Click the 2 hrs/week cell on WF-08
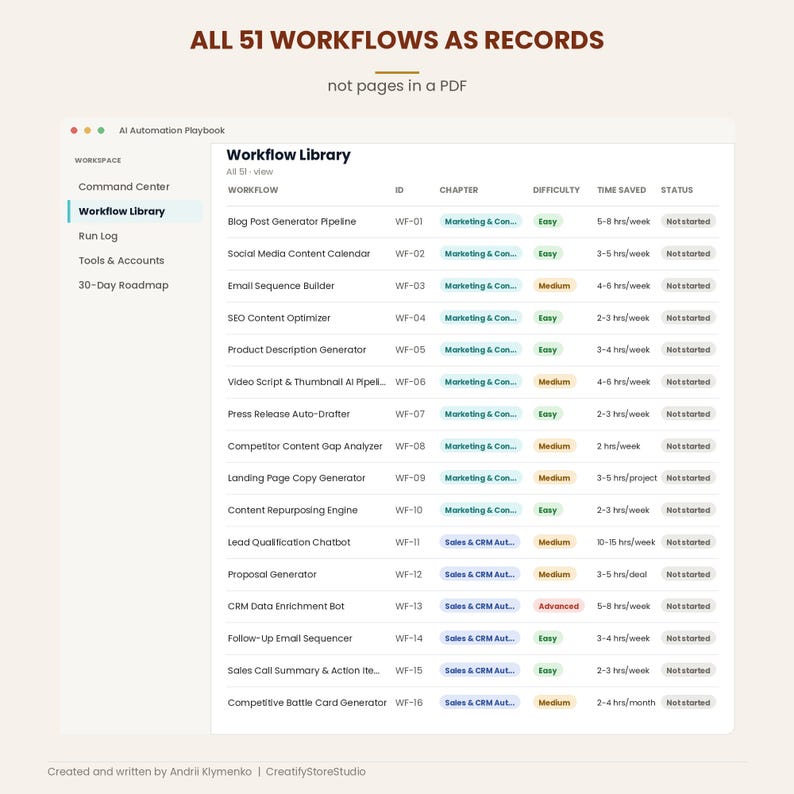Screen dimensions: 794x794 point(618,446)
